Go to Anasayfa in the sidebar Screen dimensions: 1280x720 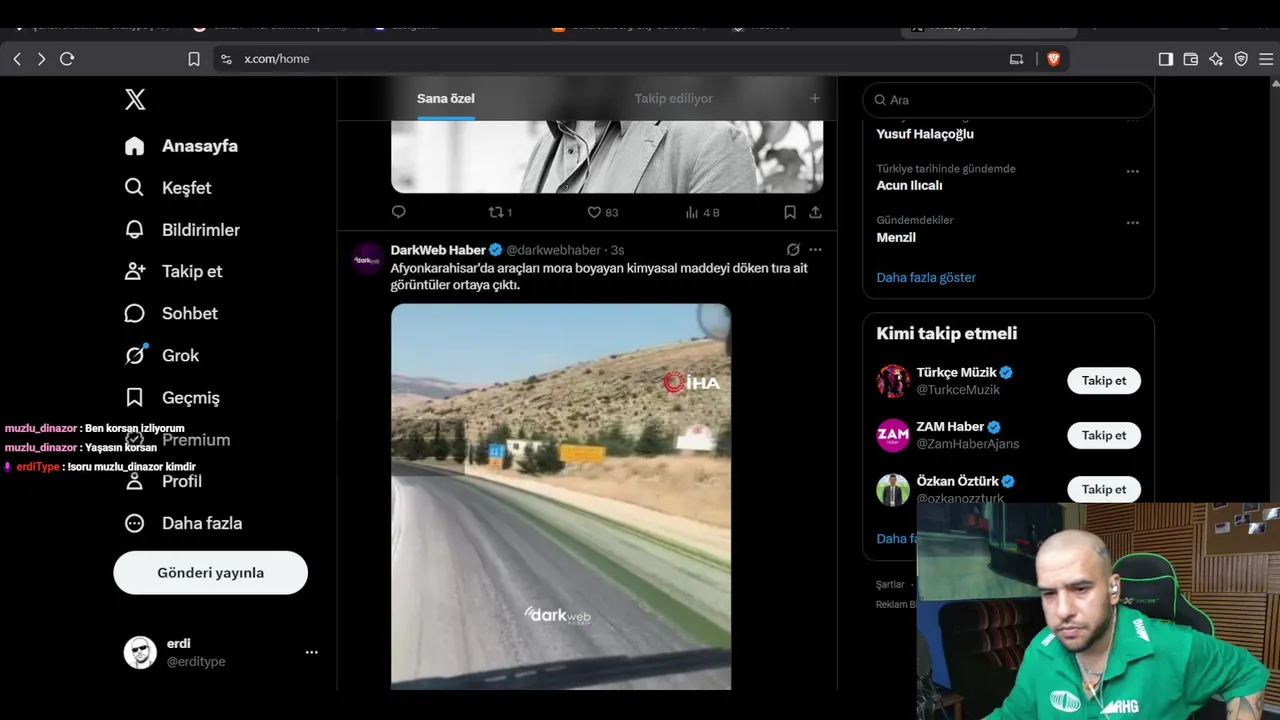tap(181, 146)
